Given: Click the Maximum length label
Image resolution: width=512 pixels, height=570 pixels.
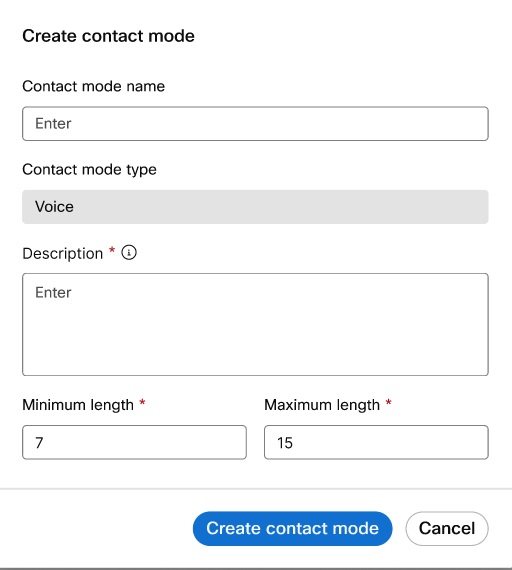Looking at the screenshot, I should [322, 405].
